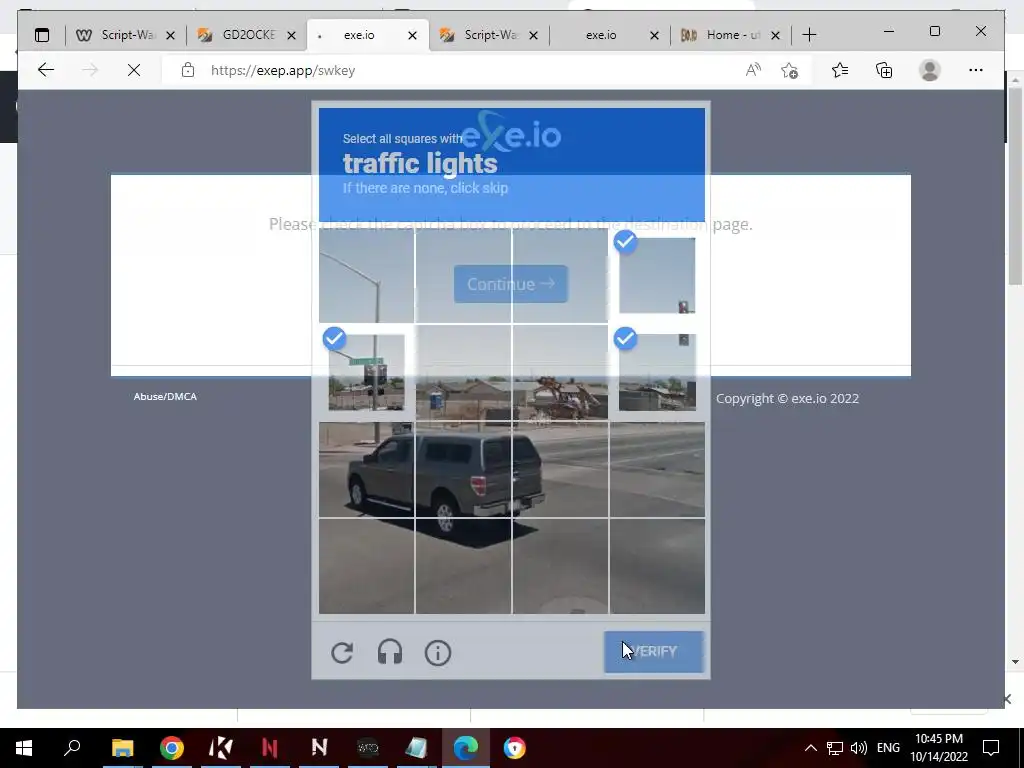Open the notepad-like app on taskbar
Image resolution: width=1024 pixels, height=768 pixels.
pyautogui.click(x=417, y=748)
